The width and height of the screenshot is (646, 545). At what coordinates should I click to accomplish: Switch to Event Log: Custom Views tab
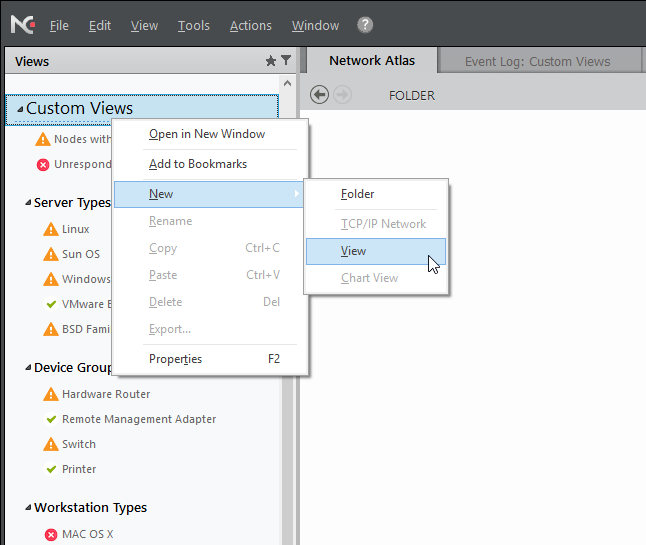pyautogui.click(x=537, y=61)
